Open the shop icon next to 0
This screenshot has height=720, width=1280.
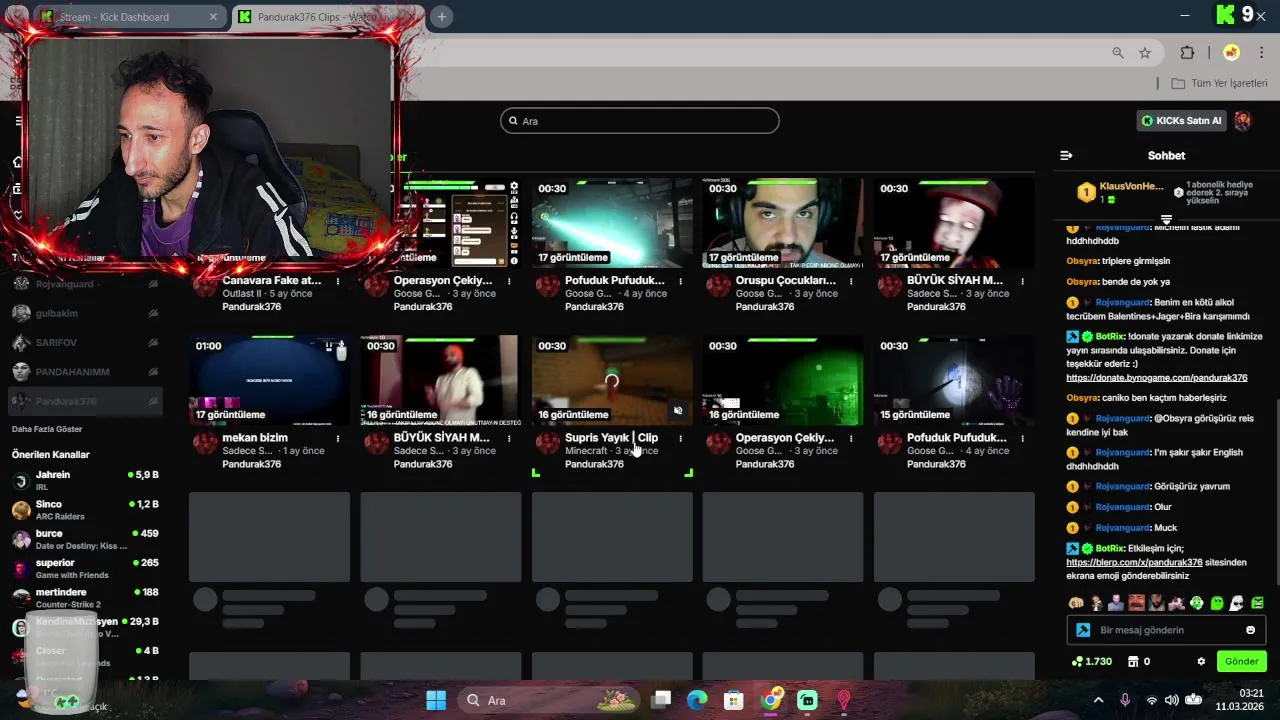click(1133, 661)
